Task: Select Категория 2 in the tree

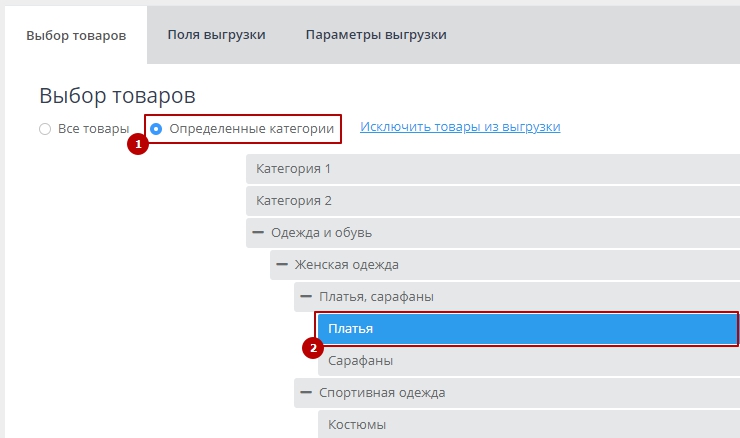Action: (293, 200)
